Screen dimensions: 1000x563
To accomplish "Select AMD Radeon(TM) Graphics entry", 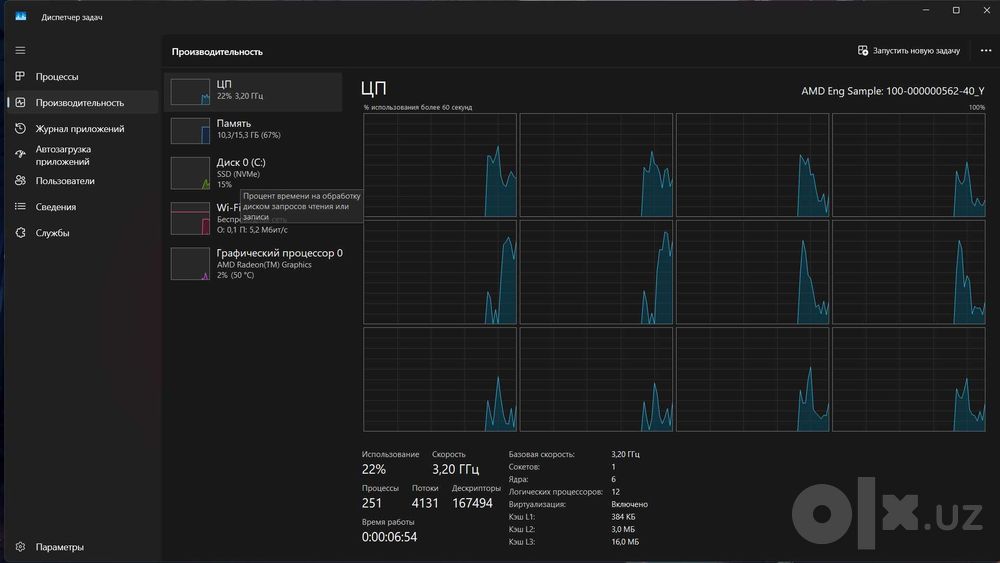I will (253, 263).
